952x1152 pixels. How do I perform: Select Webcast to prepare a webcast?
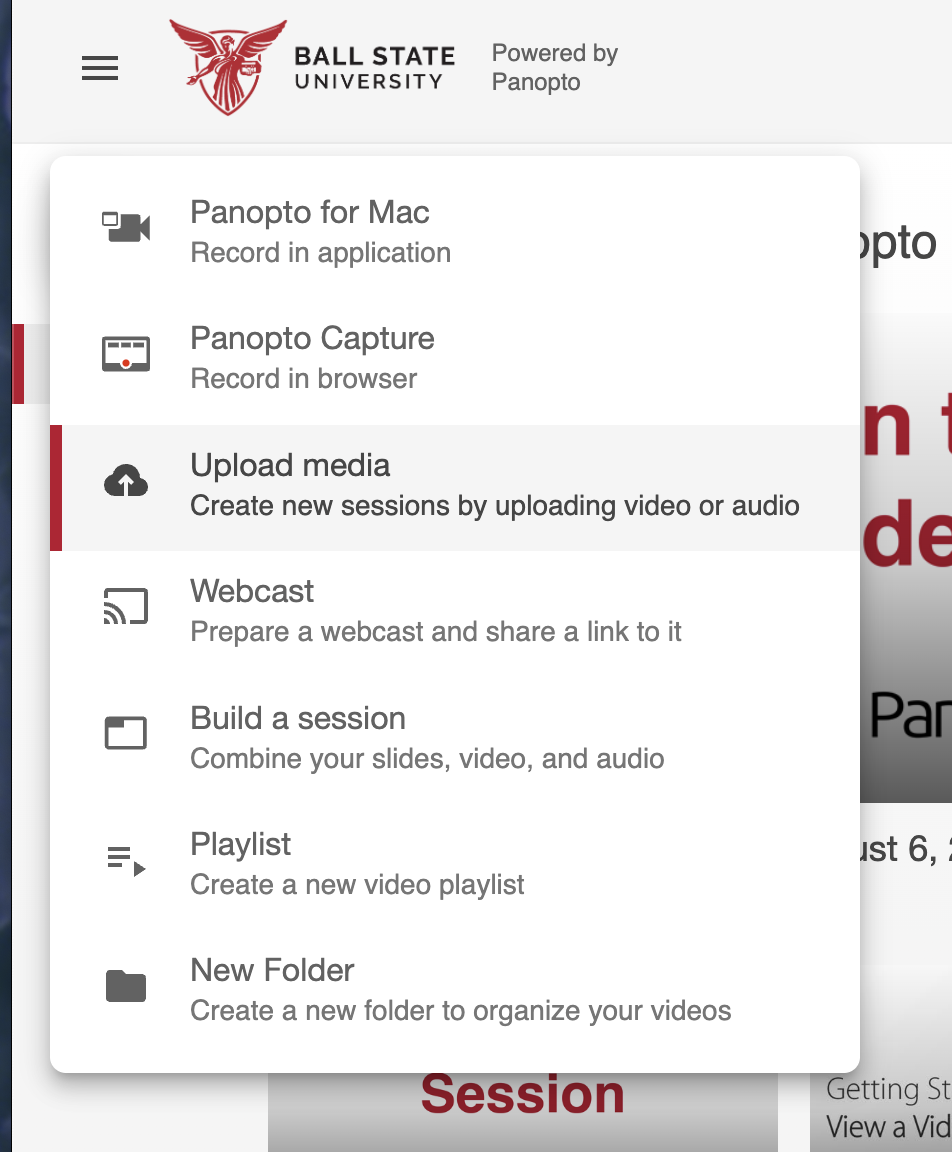coord(252,591)
